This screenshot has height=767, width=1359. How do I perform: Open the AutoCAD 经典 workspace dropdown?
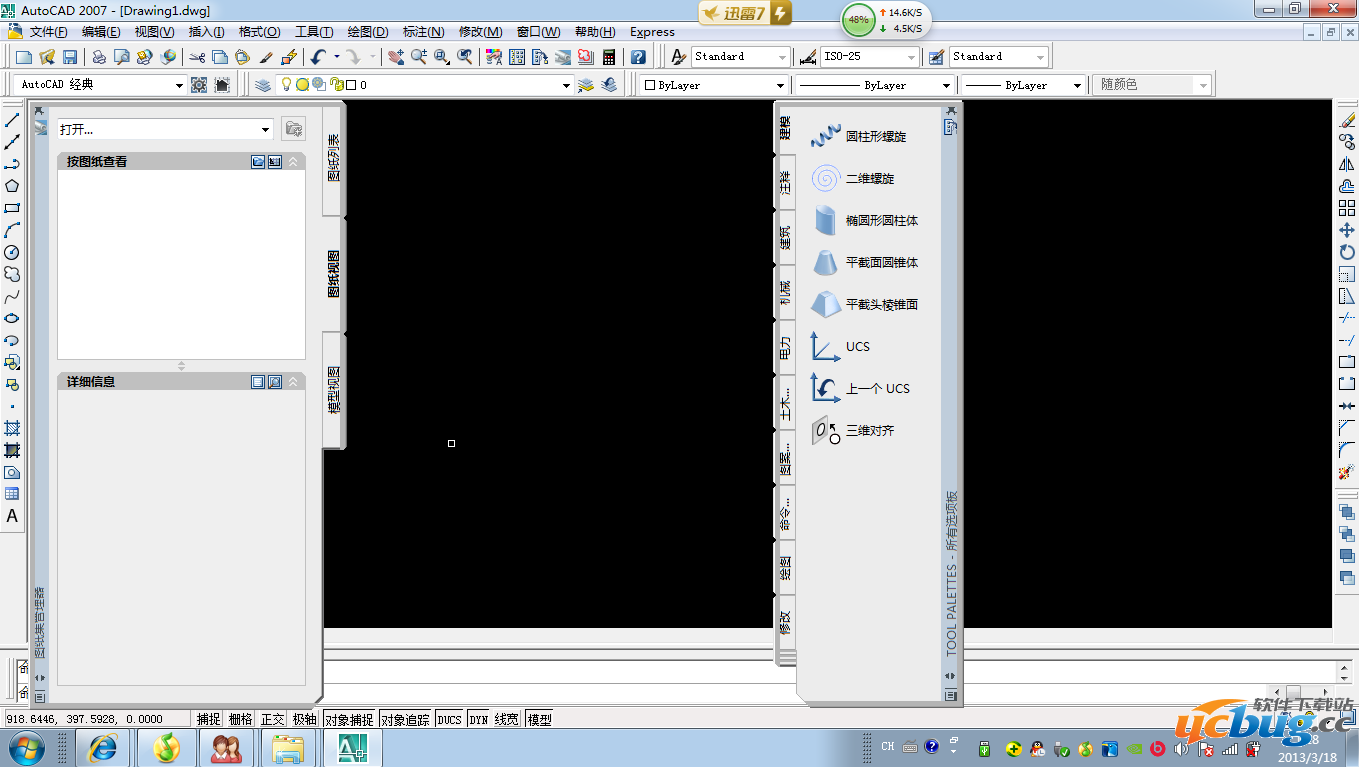click(x=180, y=84)
